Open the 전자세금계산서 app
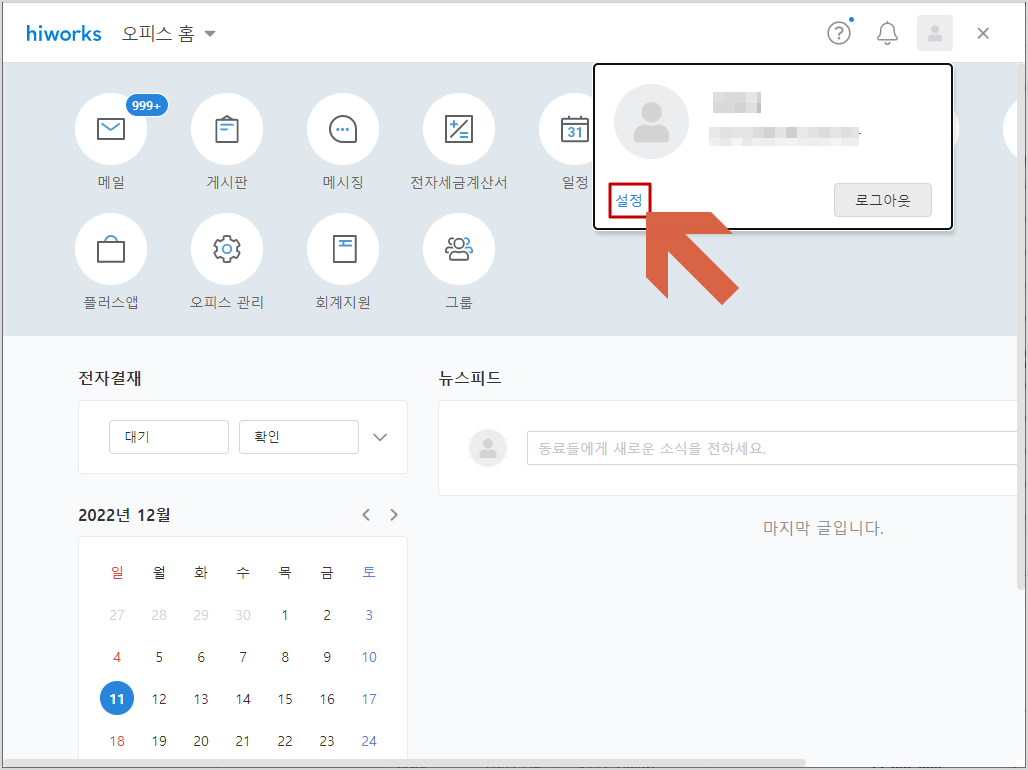 (459, 128)
